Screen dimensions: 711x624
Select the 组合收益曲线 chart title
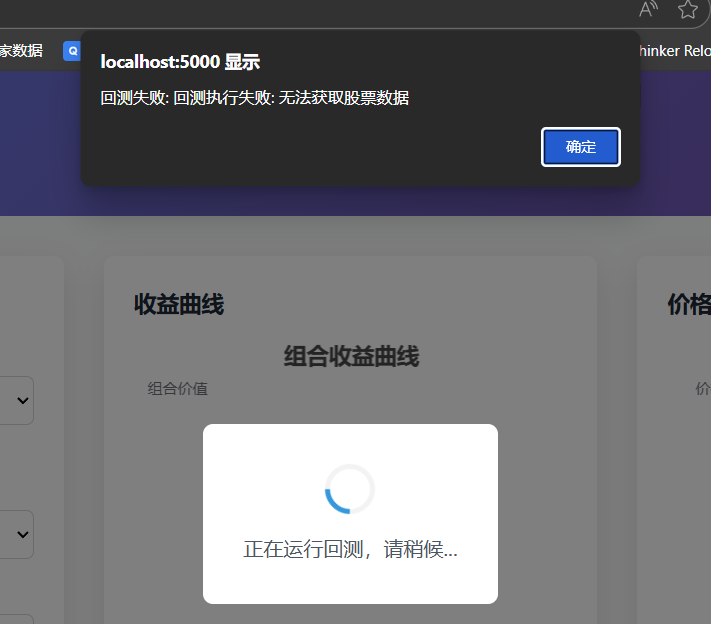click(351, 356)
